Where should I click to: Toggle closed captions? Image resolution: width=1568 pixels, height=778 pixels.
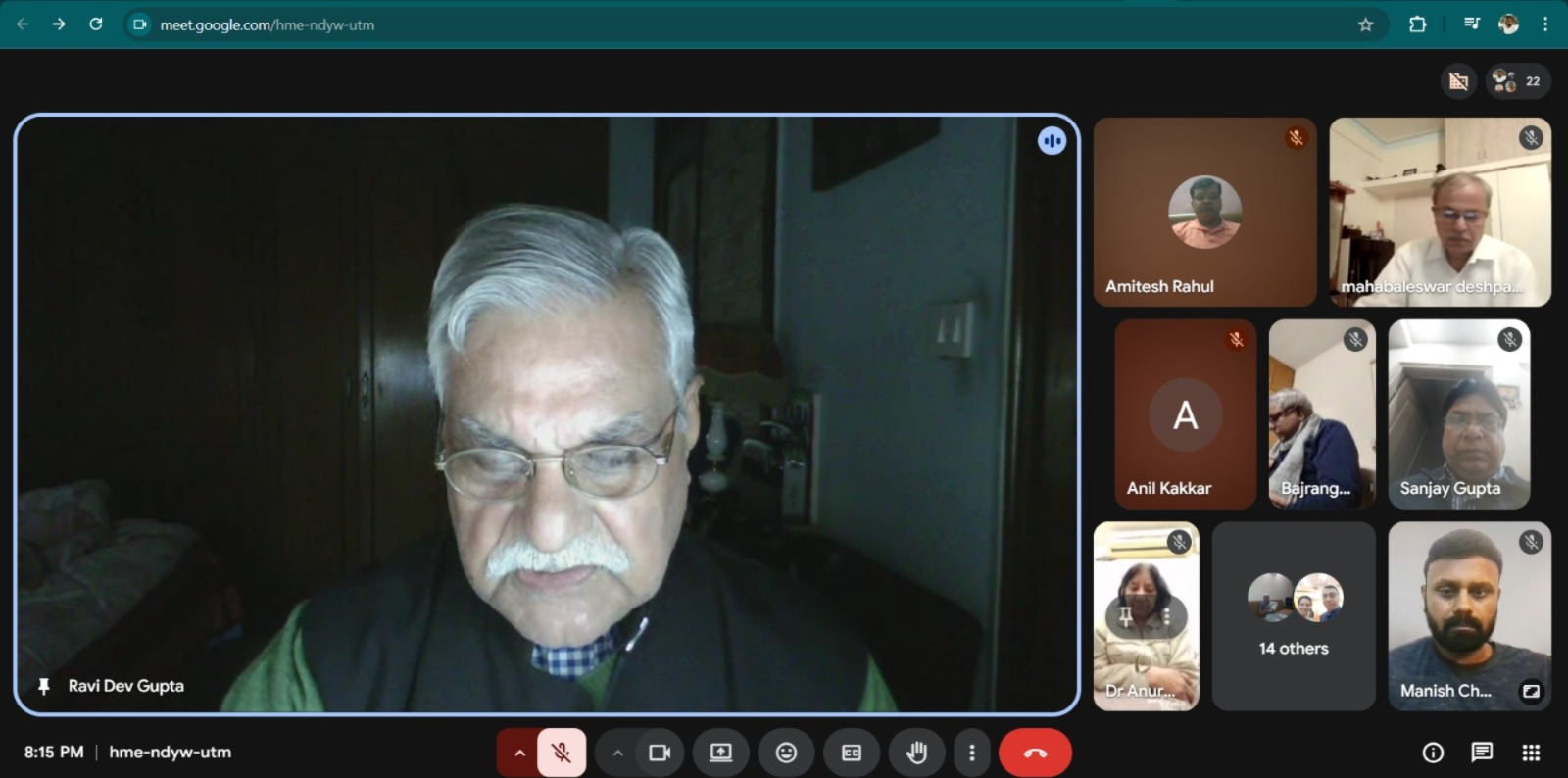[x=852, y=753]
